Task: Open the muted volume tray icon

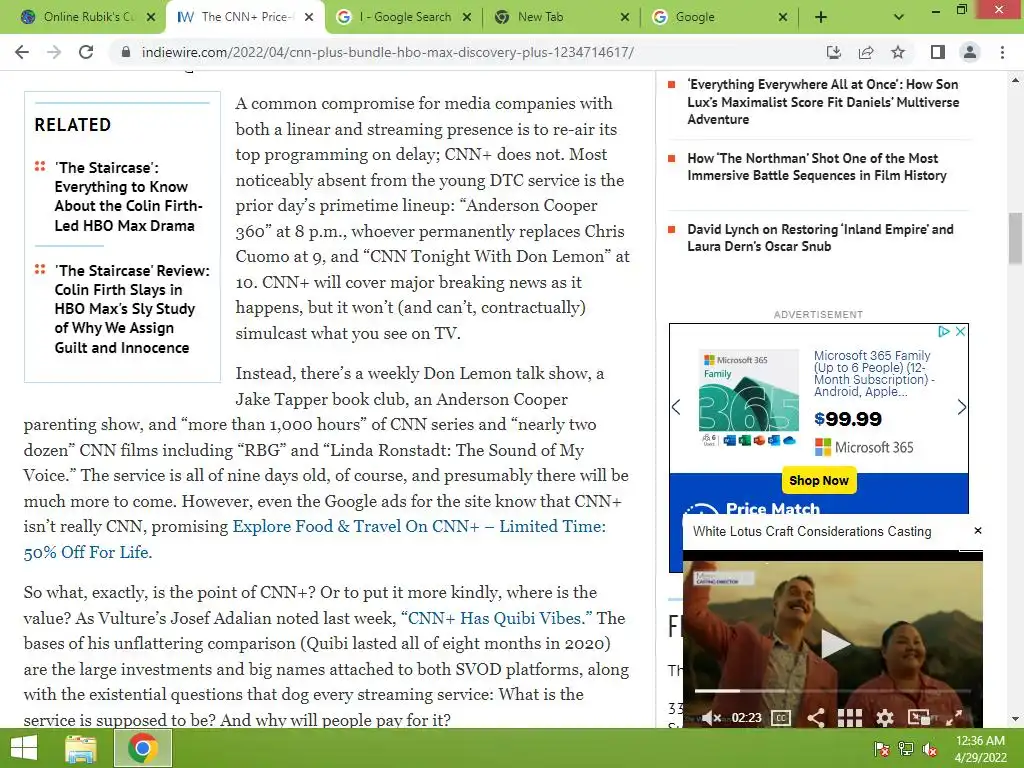Action: (x=930, y=750)
